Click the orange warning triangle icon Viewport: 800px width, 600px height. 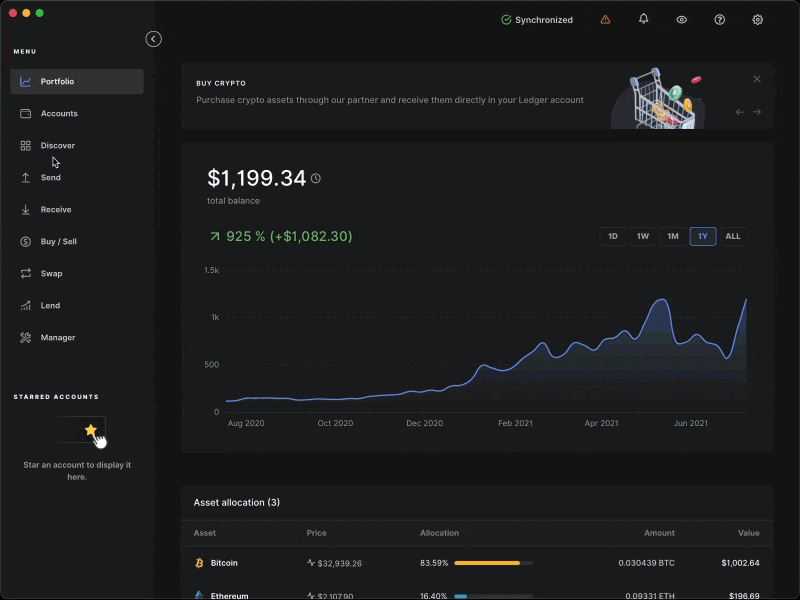[x=605, y=20]
